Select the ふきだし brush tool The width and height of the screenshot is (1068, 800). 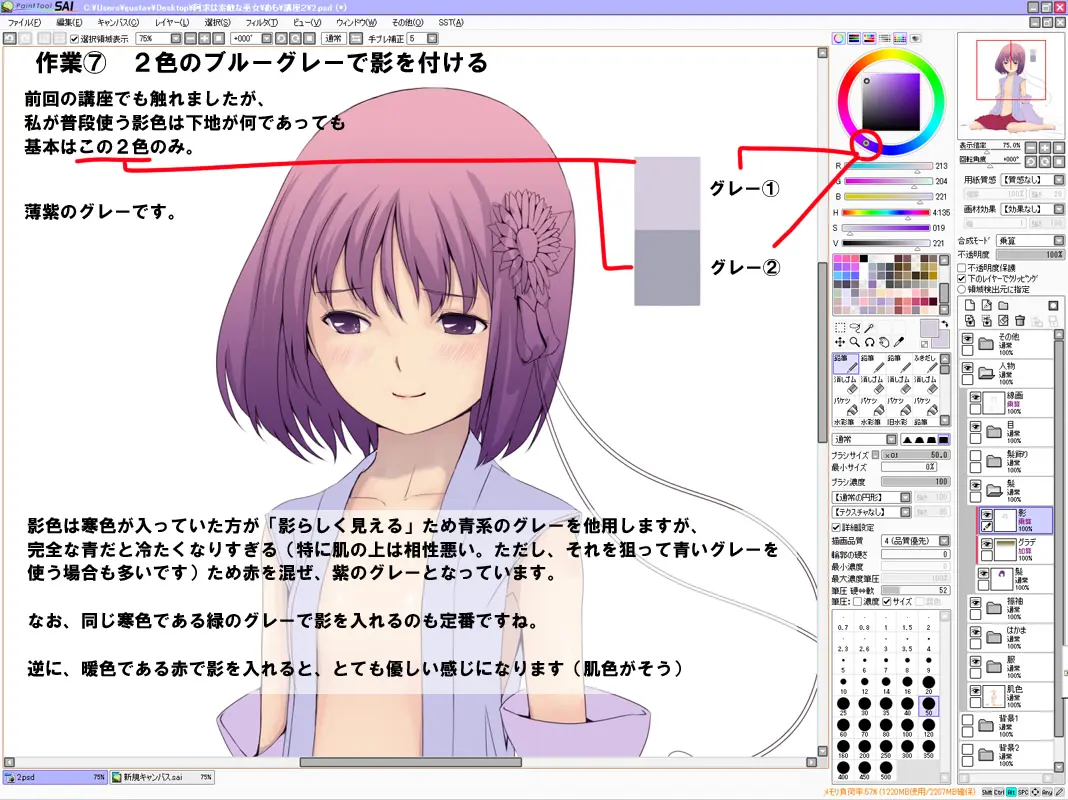(926, 363)
